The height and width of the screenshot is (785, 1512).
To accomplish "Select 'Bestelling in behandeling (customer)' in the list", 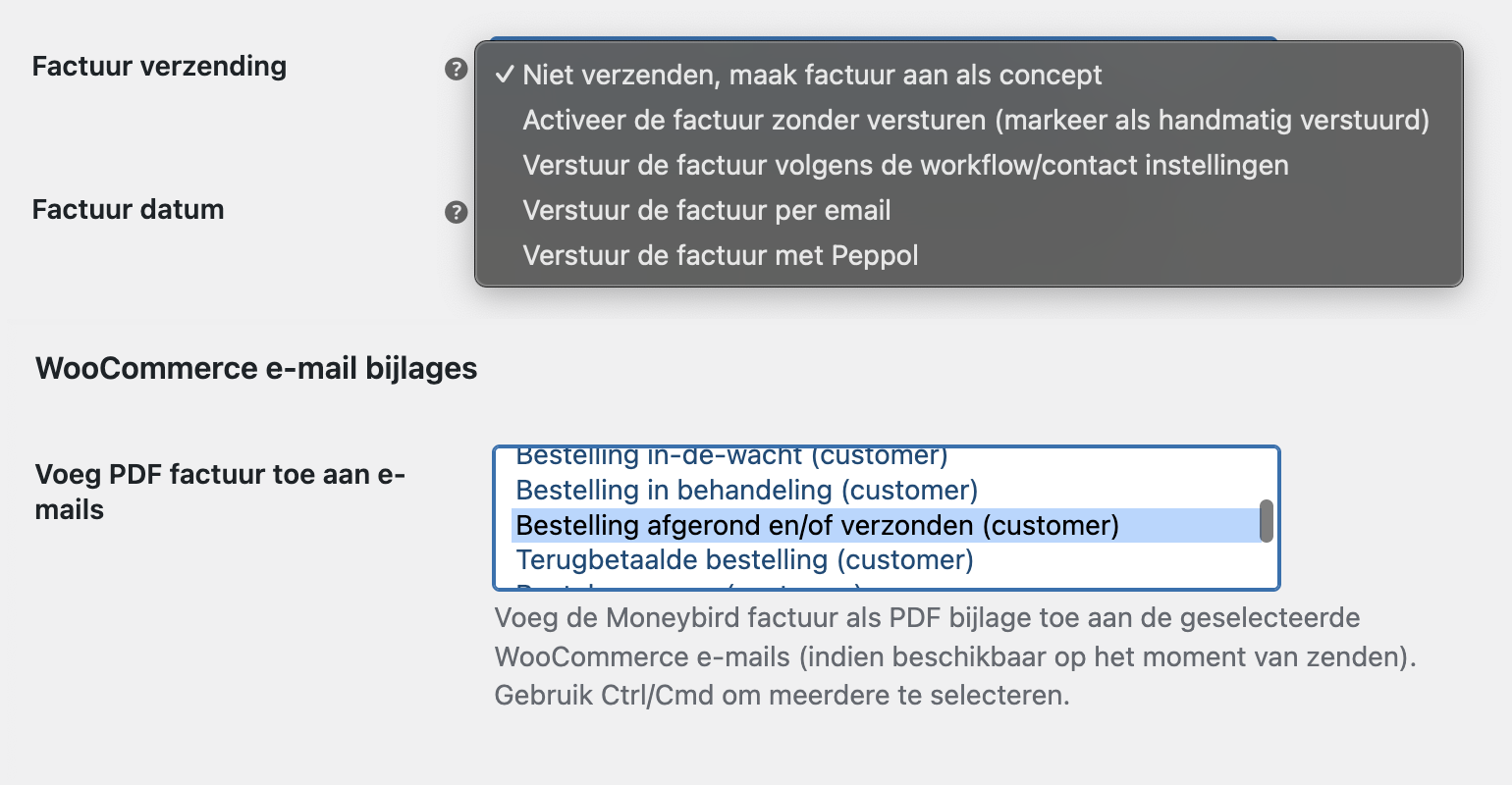I will click(x=746, y=490).
